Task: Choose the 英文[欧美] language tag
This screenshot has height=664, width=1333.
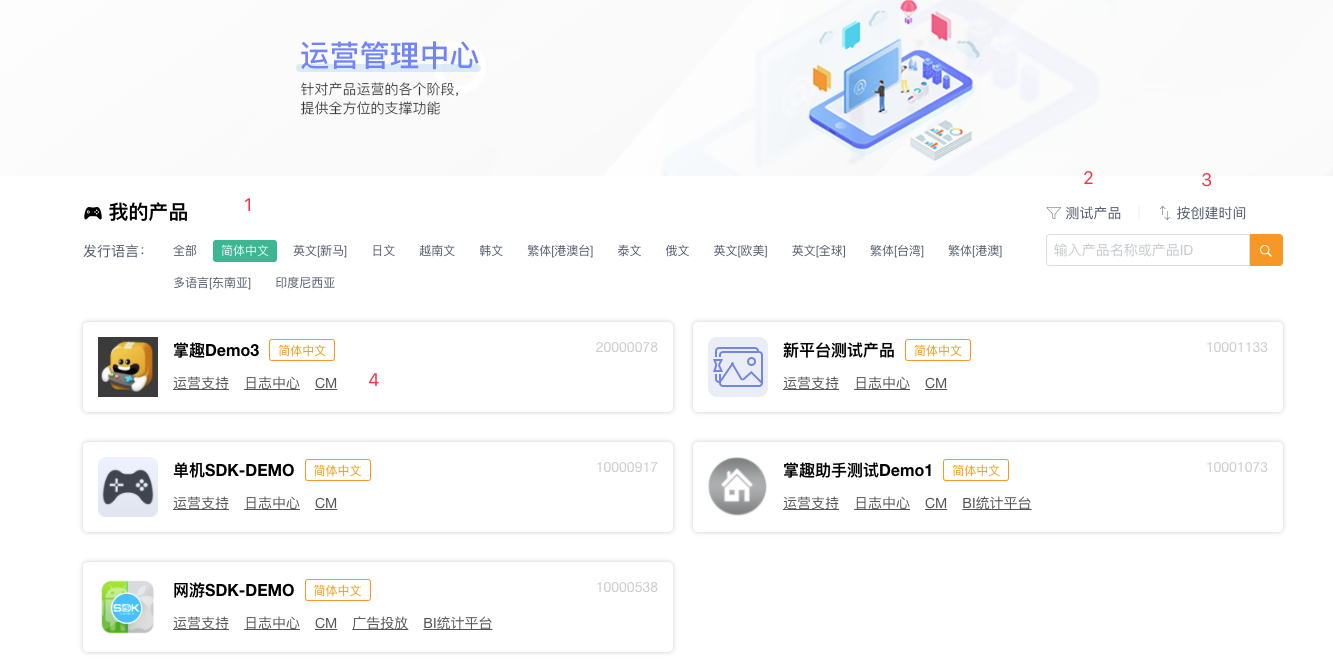Action: coord(740,251)
